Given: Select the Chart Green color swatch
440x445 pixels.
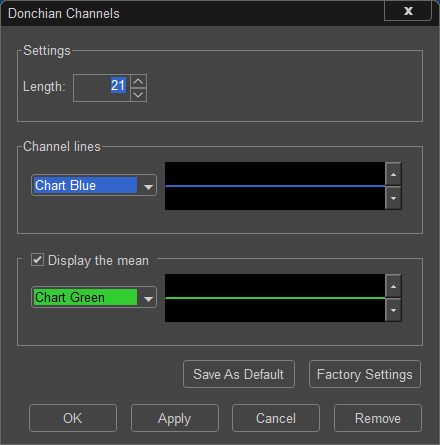Looking at the screenshot, I should point(85,297).
